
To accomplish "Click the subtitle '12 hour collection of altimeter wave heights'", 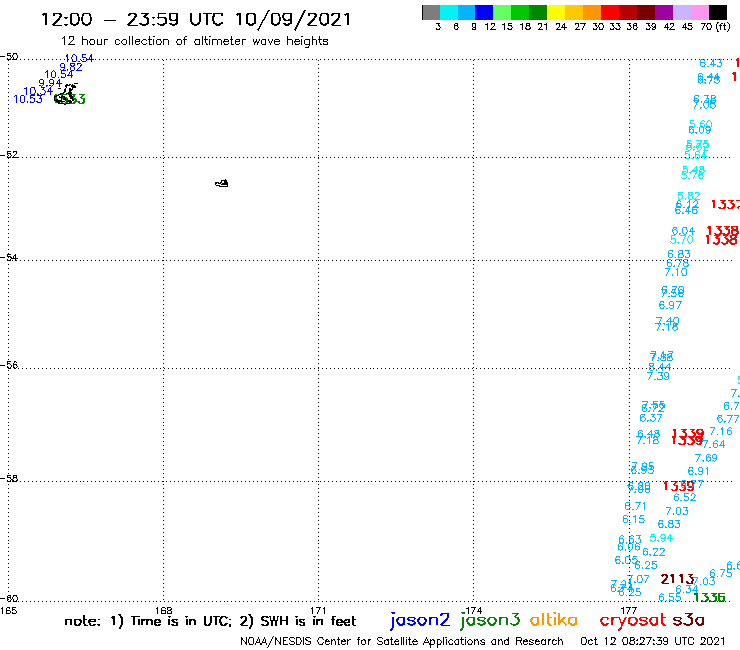I will coord(194,41).
